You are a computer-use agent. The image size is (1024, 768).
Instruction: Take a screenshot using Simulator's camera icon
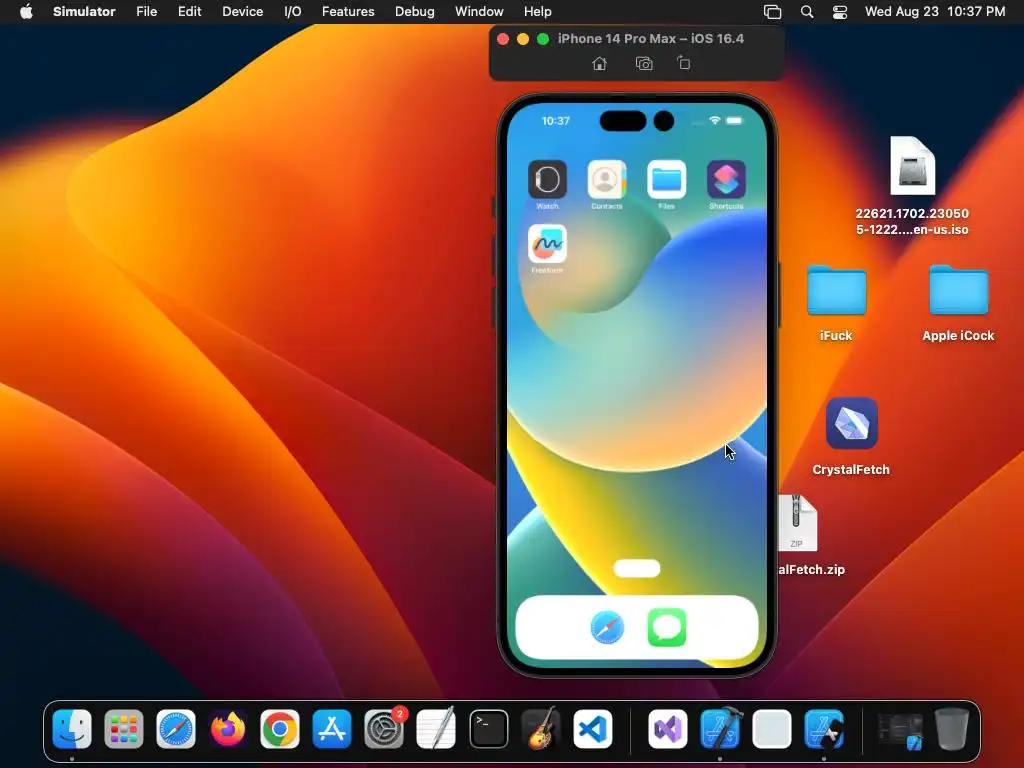tap(644, 63)
